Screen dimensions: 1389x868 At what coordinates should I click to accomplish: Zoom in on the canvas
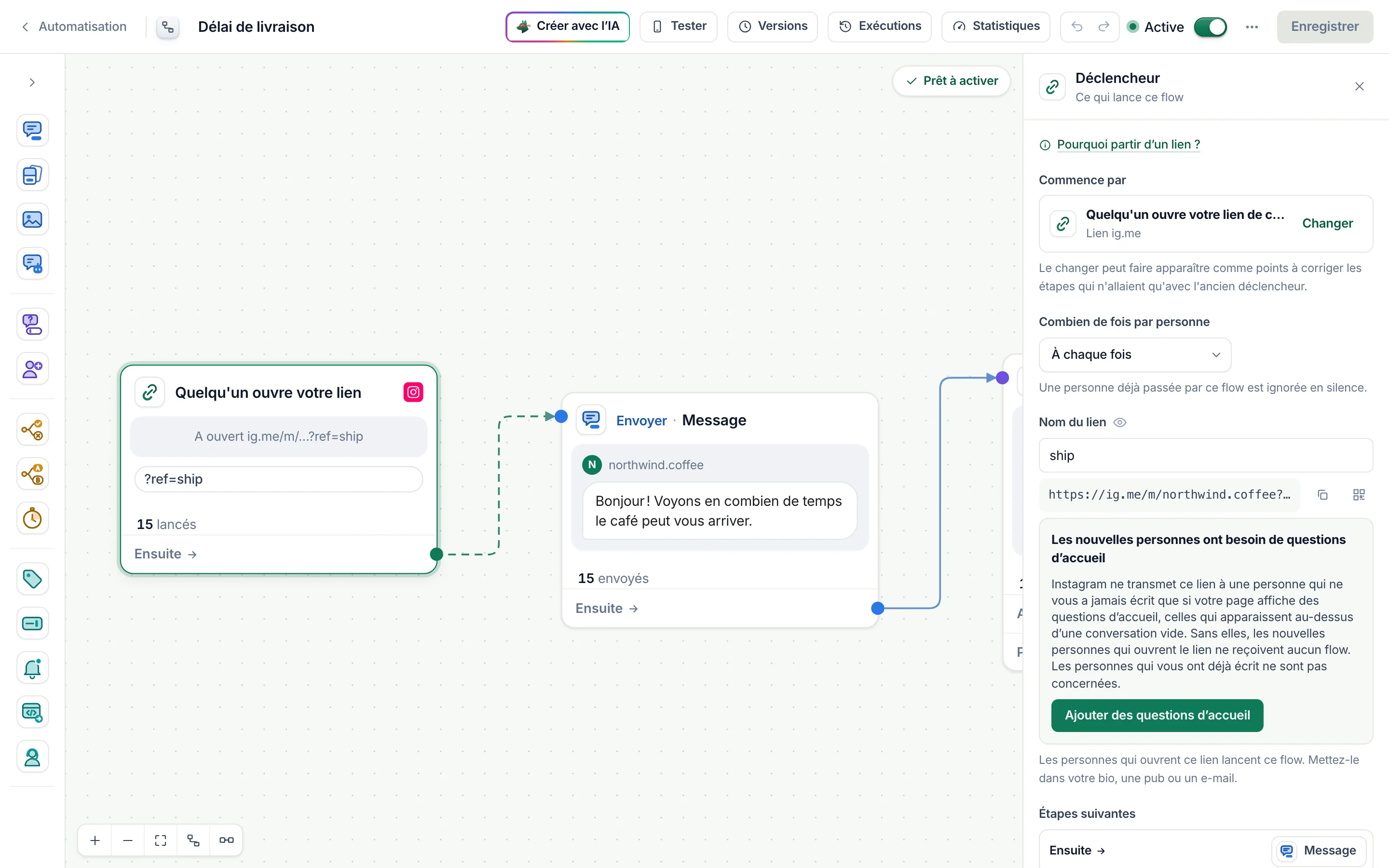95,841
